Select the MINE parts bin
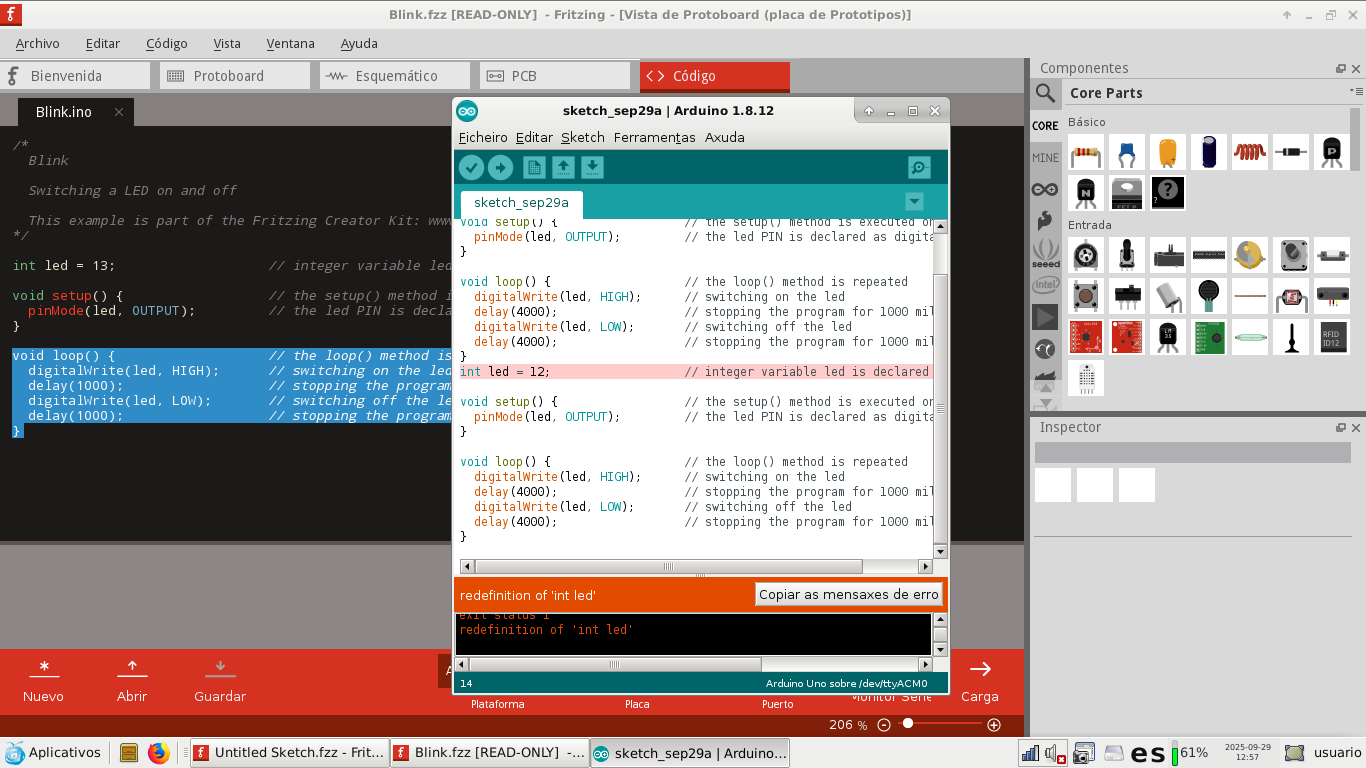1366x768 pixels. coord(1045,158)
